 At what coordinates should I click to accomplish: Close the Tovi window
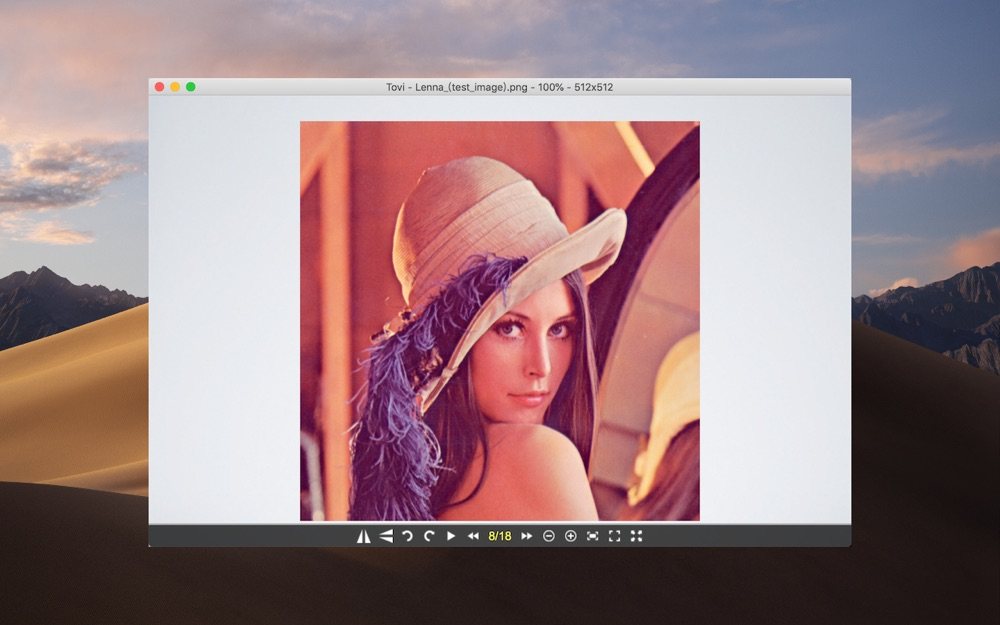(x=159, y=87)
